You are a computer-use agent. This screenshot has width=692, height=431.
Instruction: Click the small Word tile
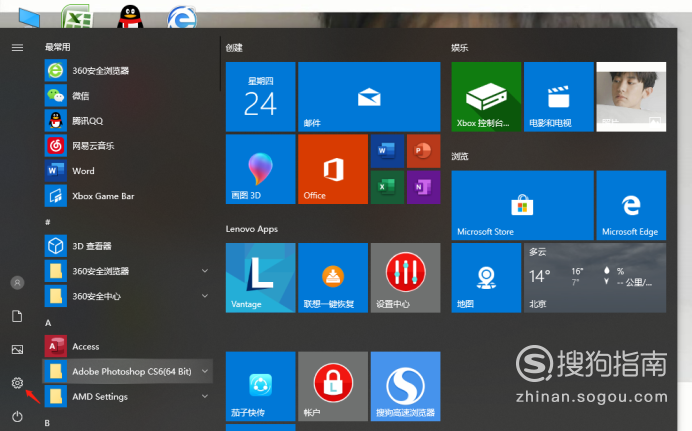coord(387,151)
